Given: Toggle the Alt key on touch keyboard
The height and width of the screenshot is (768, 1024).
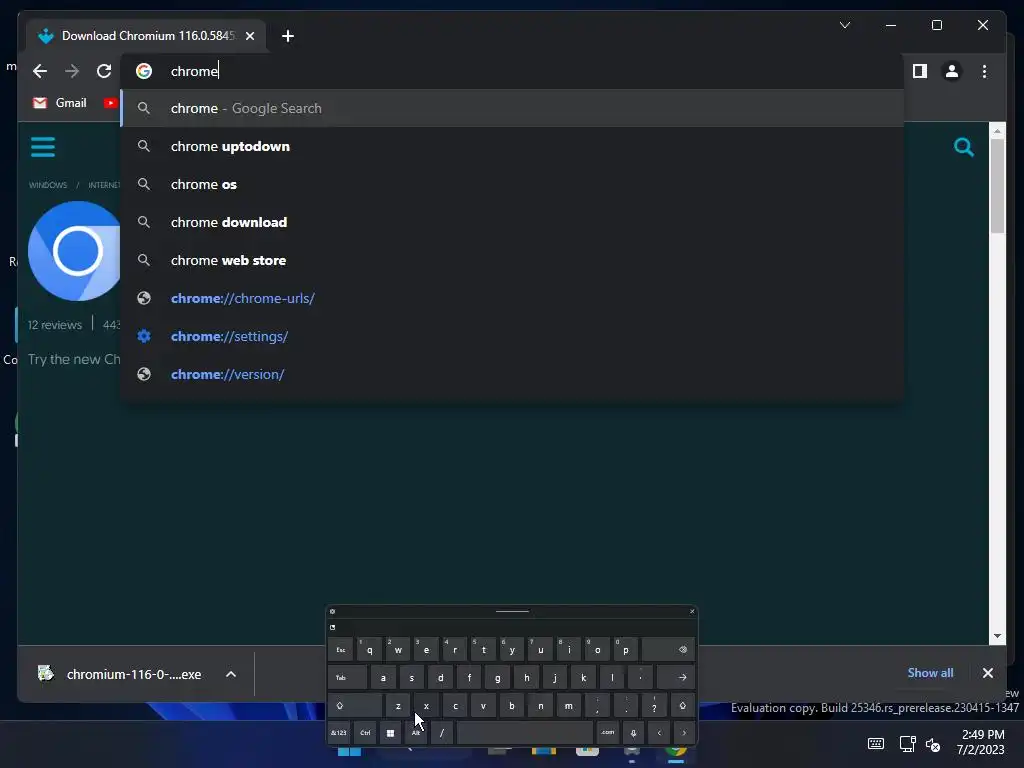Looking at the screenshot, I should [416, 733].
